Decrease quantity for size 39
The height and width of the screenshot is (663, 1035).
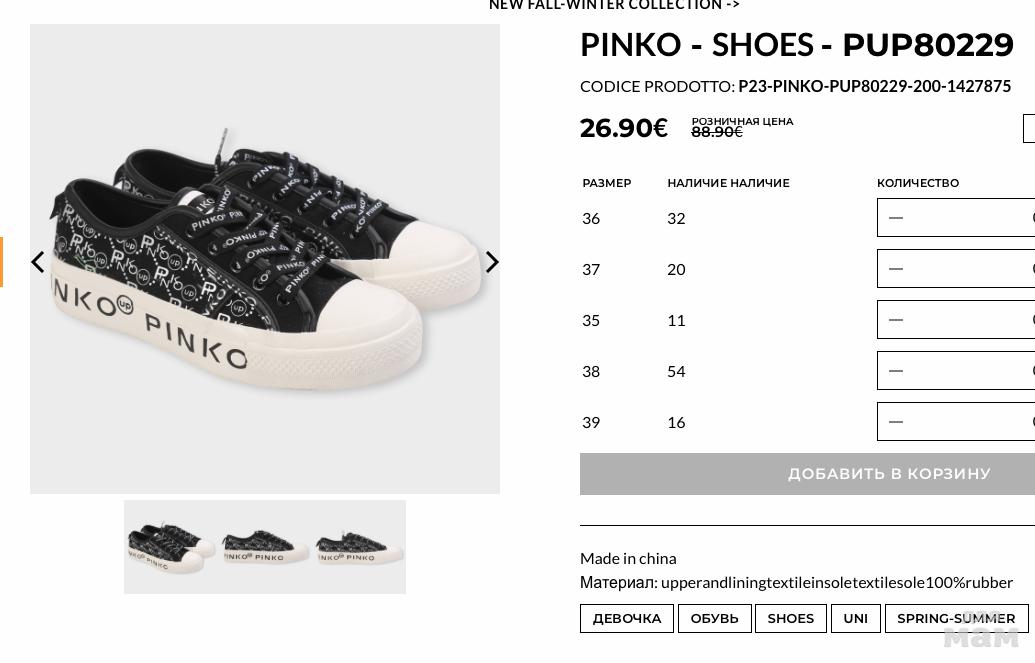click(896, 421)
